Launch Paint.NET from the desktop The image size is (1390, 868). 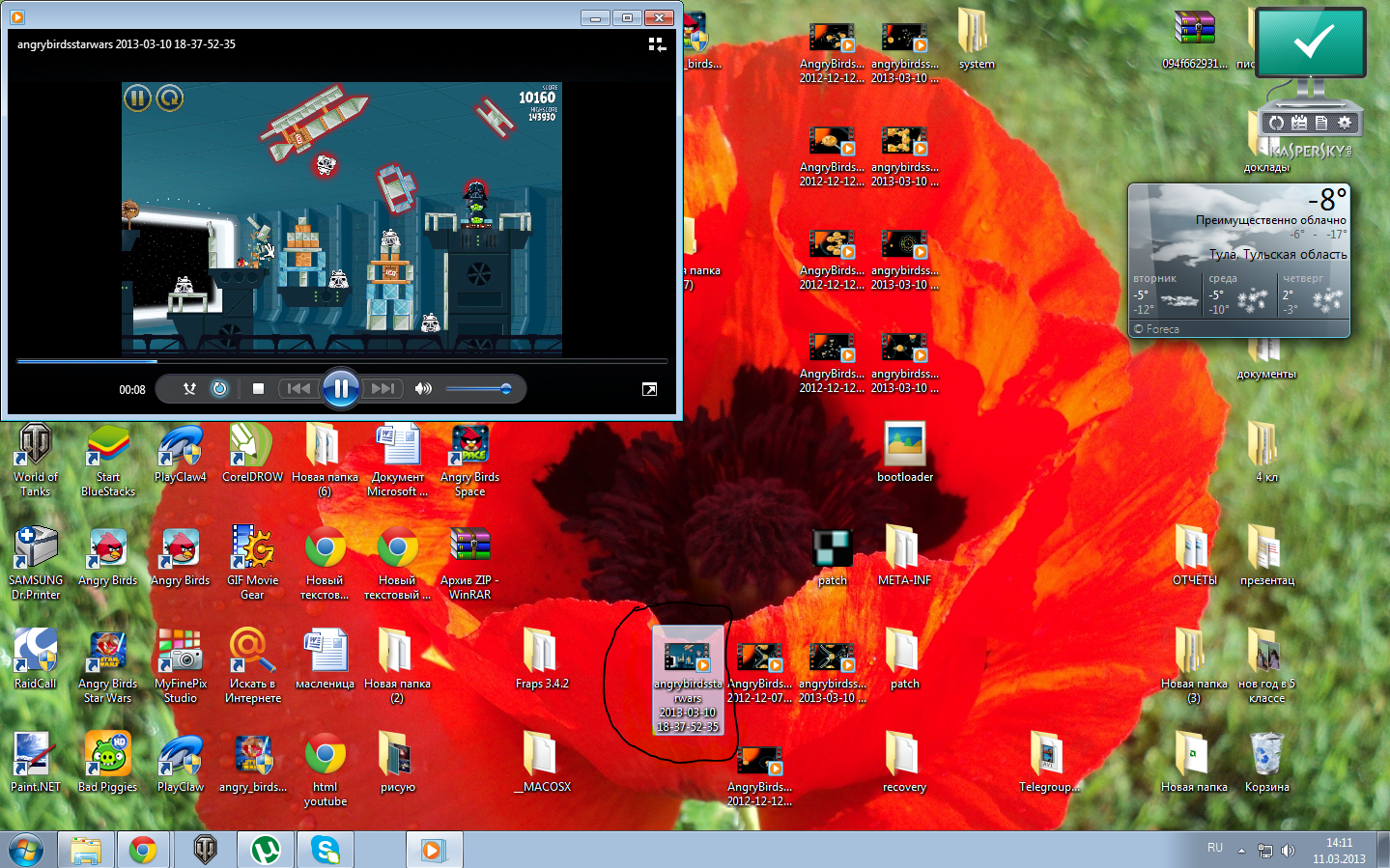(x=36, y=764)
